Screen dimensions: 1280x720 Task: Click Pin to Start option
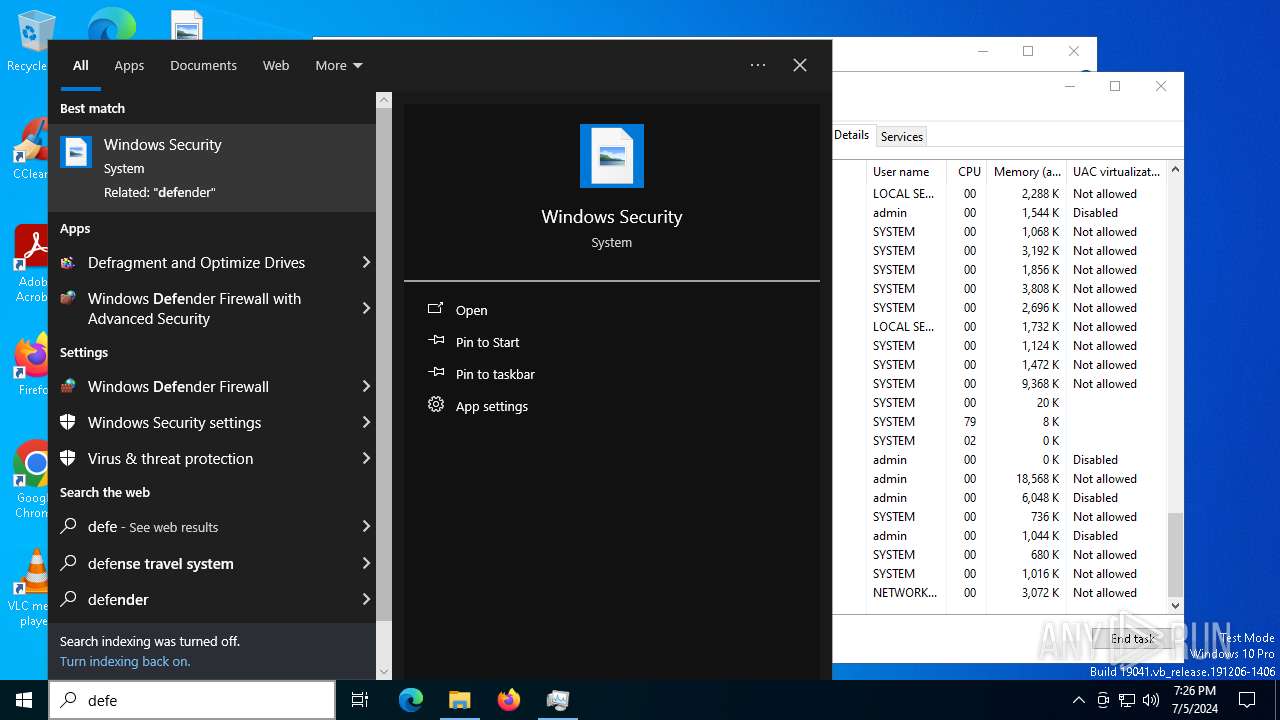(488, 342)
